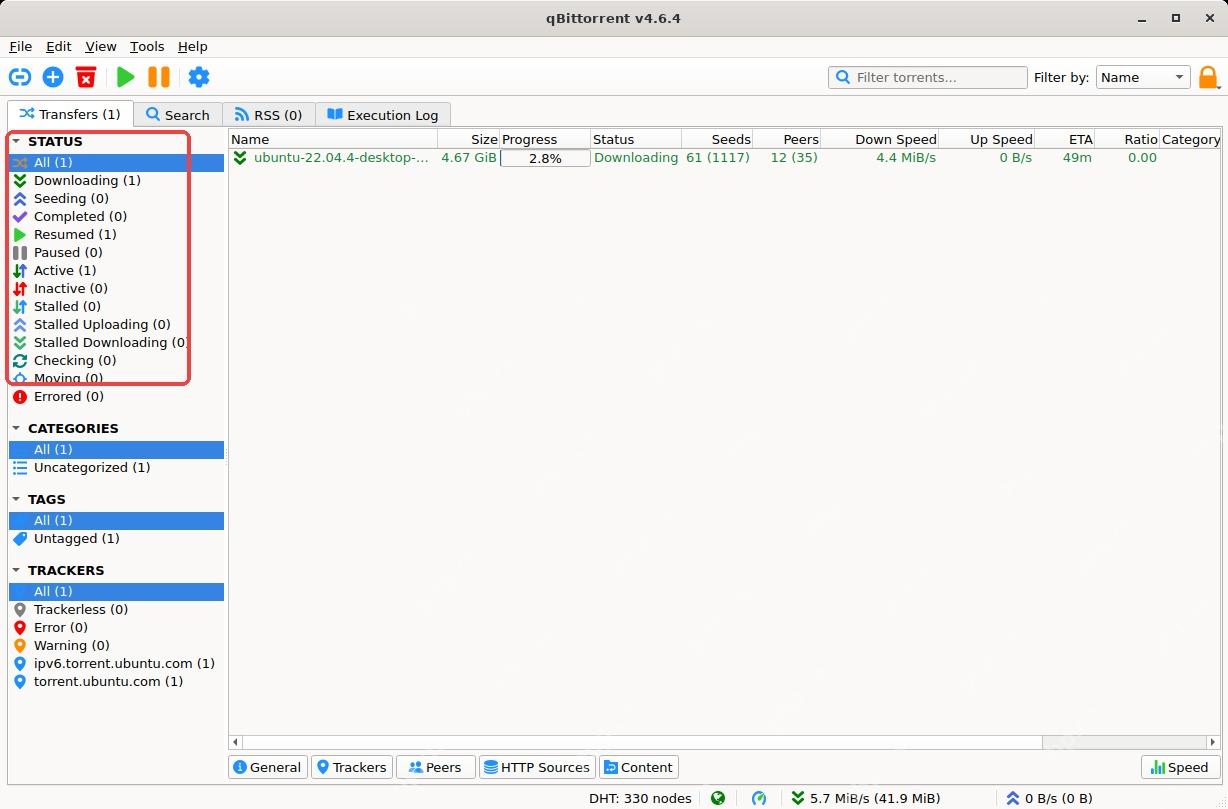Select tracker Error (0) filter
Viewport: 1228px width, 809px height.
click(61, 627)
